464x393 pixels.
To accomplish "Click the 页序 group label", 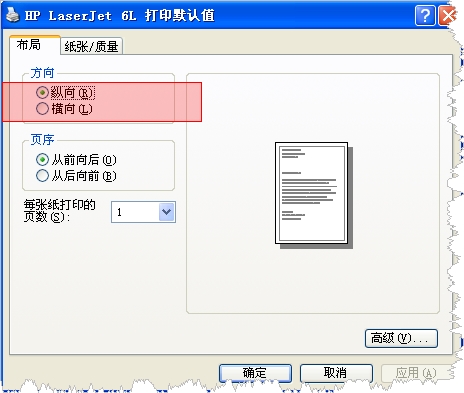I will click(42, 140).
